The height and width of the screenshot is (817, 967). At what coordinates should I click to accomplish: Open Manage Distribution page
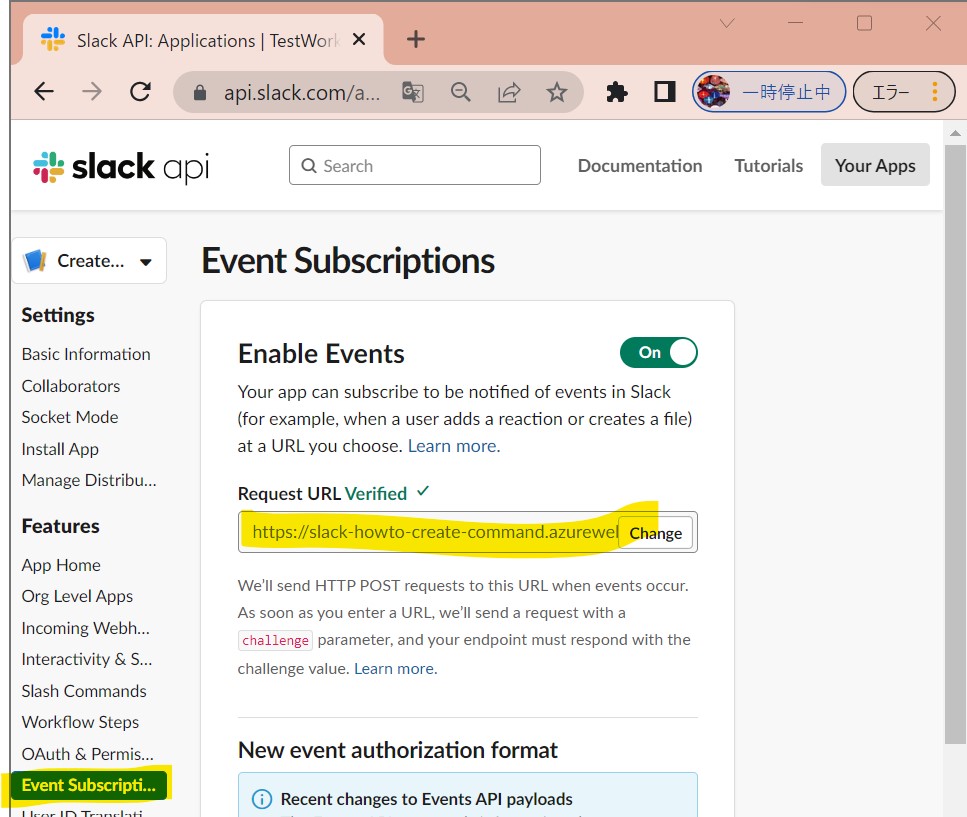coord(89,480)
